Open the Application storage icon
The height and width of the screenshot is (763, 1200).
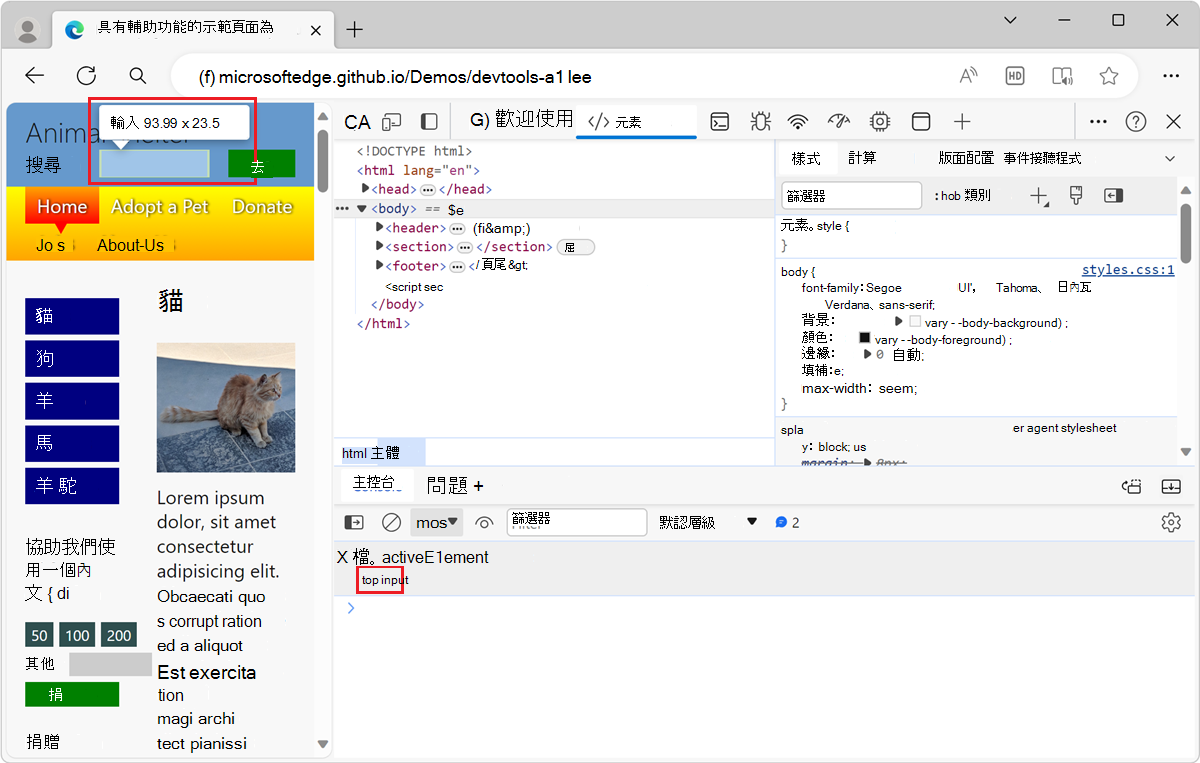921,121
